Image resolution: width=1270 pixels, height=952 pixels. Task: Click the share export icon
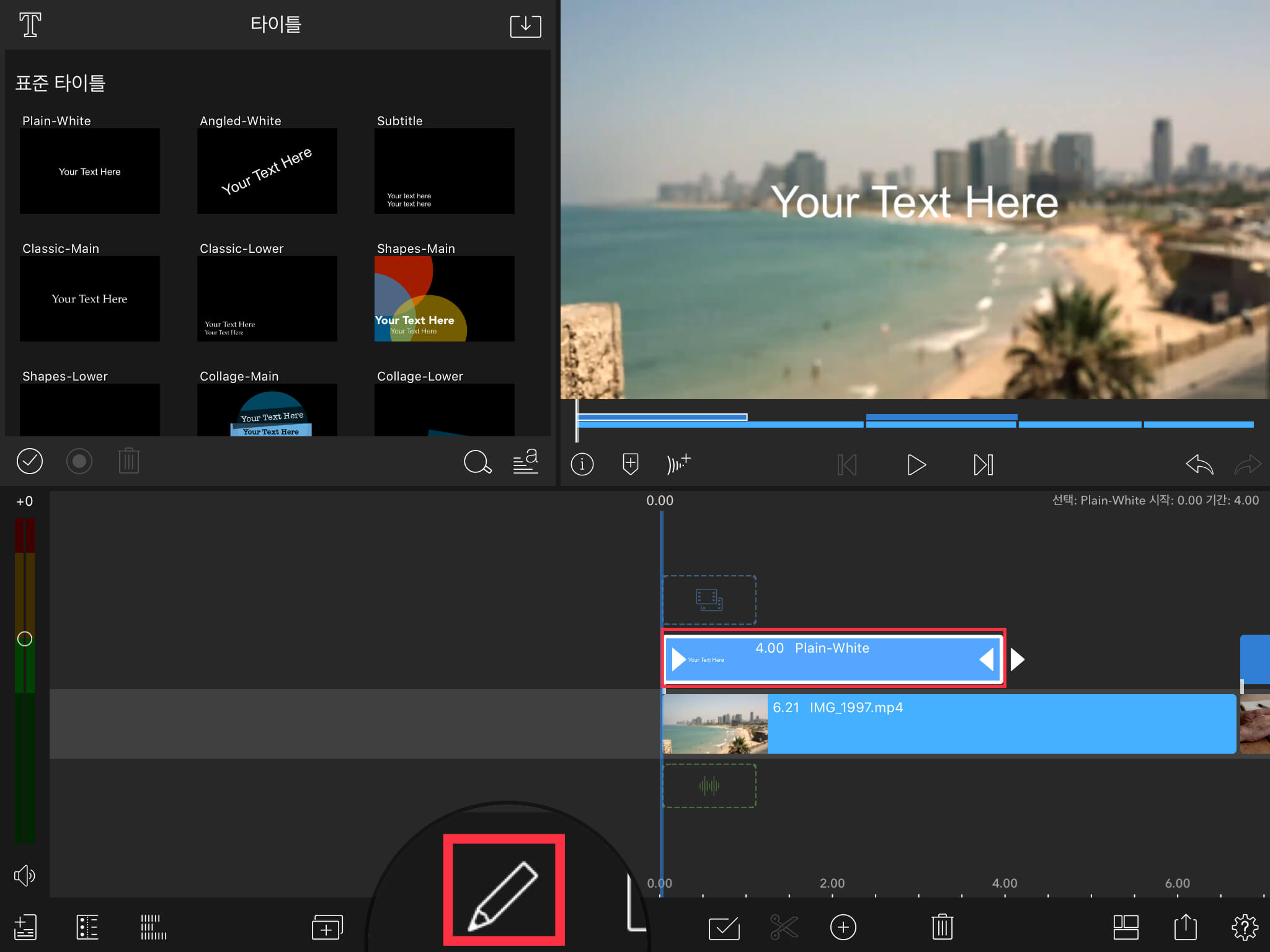coord(1185,927)
